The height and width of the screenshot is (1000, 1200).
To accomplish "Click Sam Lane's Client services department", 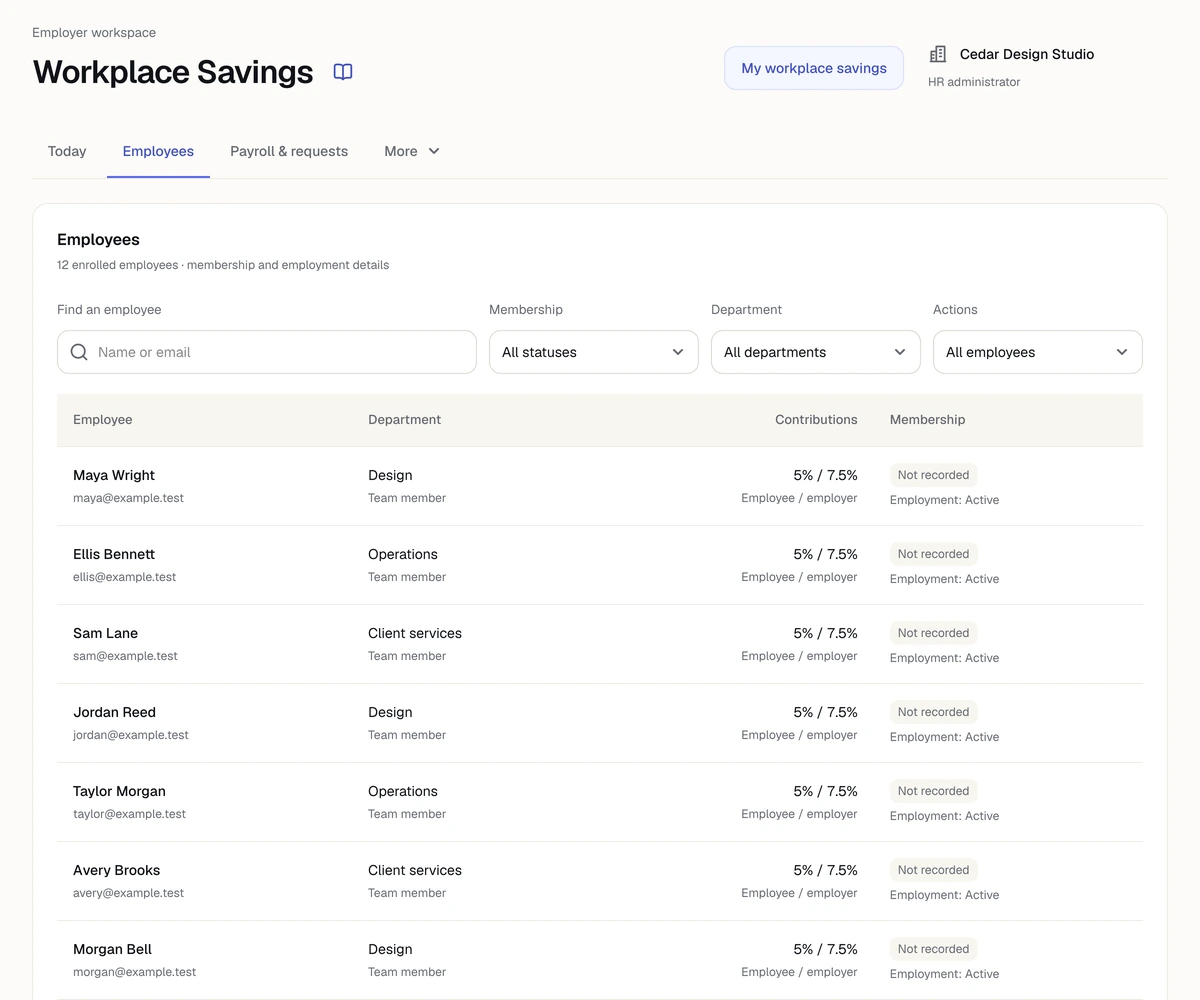I will point(415,633).
